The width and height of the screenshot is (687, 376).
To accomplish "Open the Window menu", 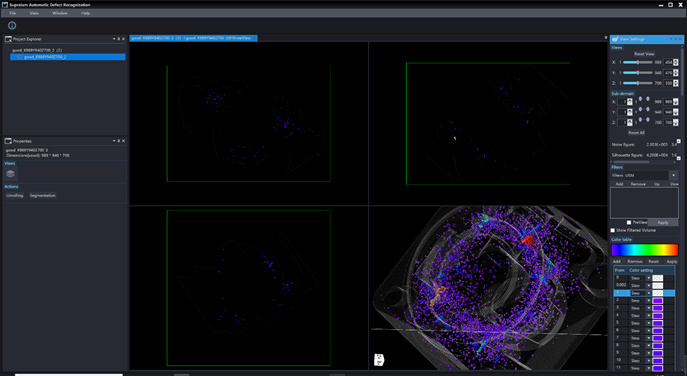I will 60,13.
